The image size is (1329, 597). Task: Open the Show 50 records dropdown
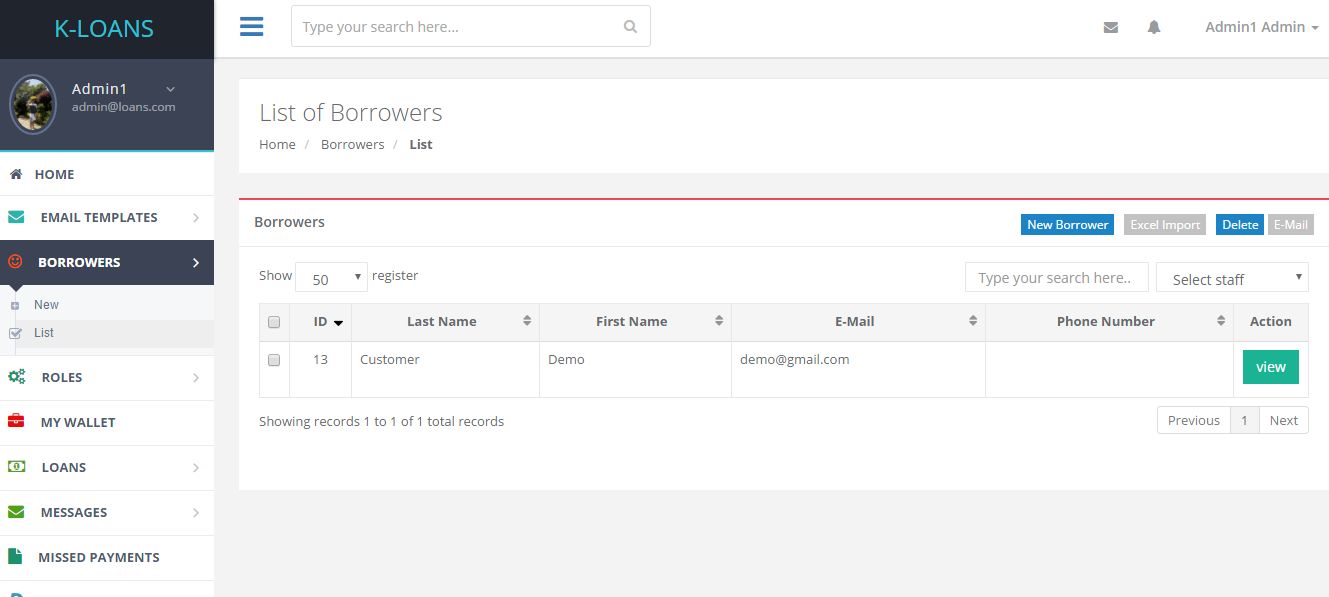pos(331,278)
